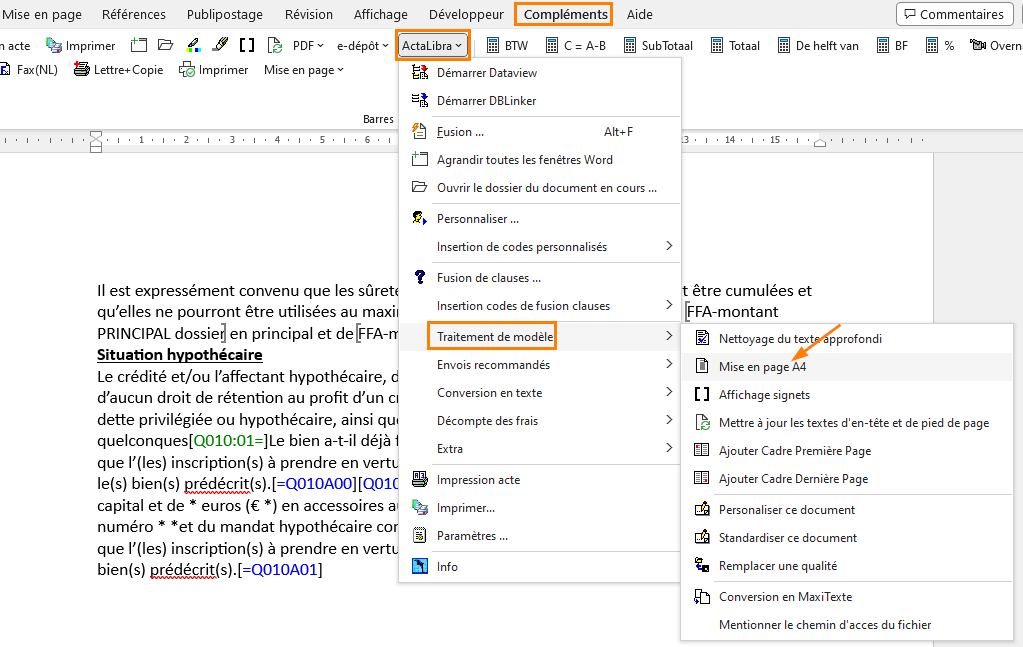Click the Agrandir toutes les fenêtres Word icon
Viewport: 1023px width, 647px height.
420,159
